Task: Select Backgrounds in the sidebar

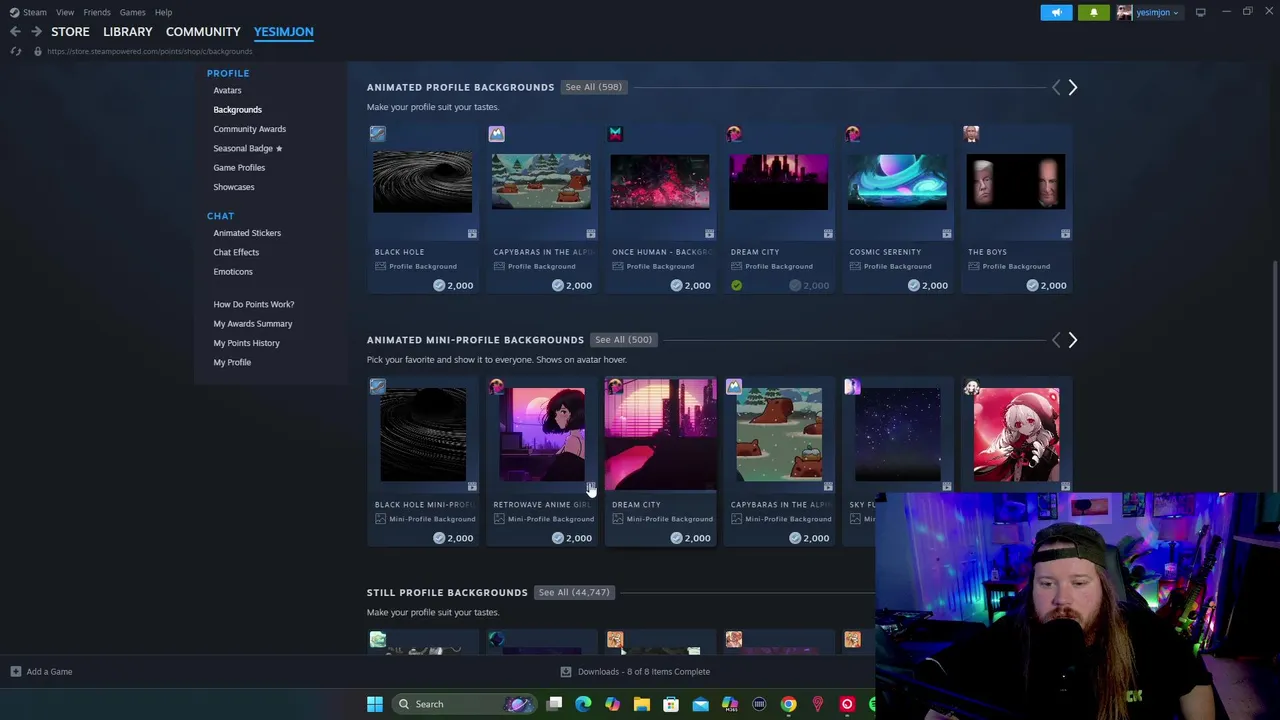Action: tap(237, 109)
